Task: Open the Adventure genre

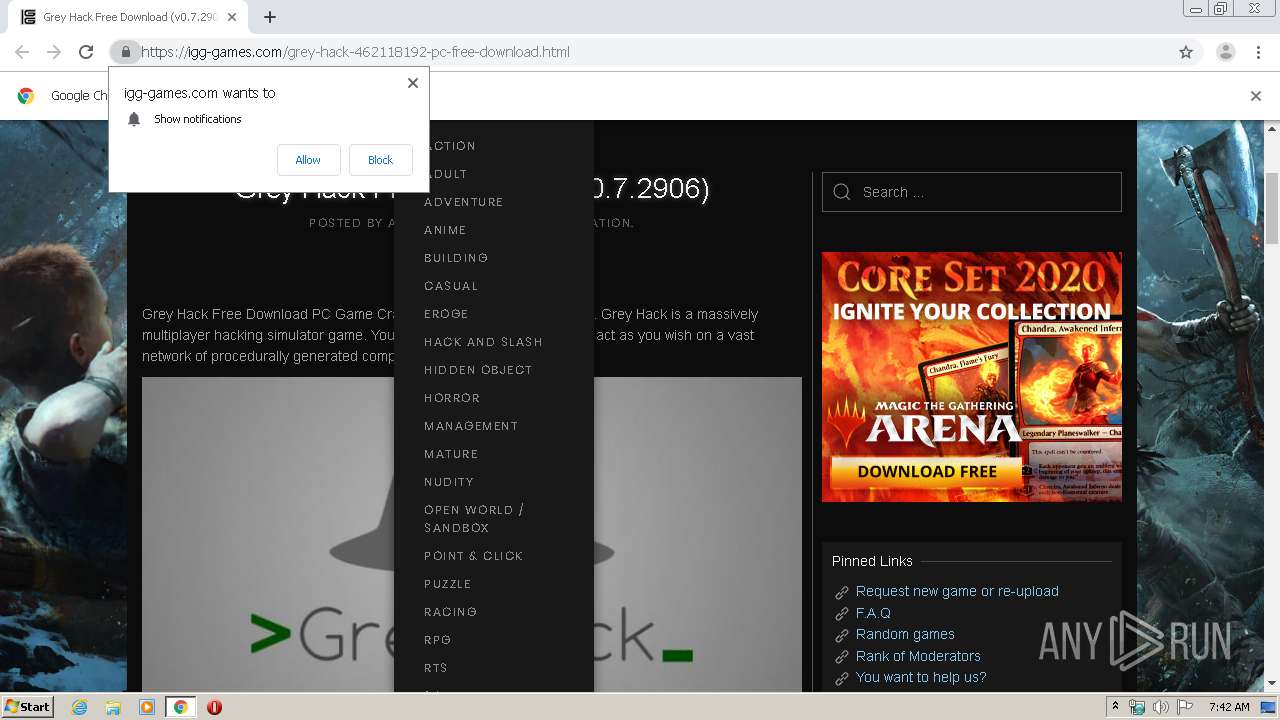Action: 464,202
